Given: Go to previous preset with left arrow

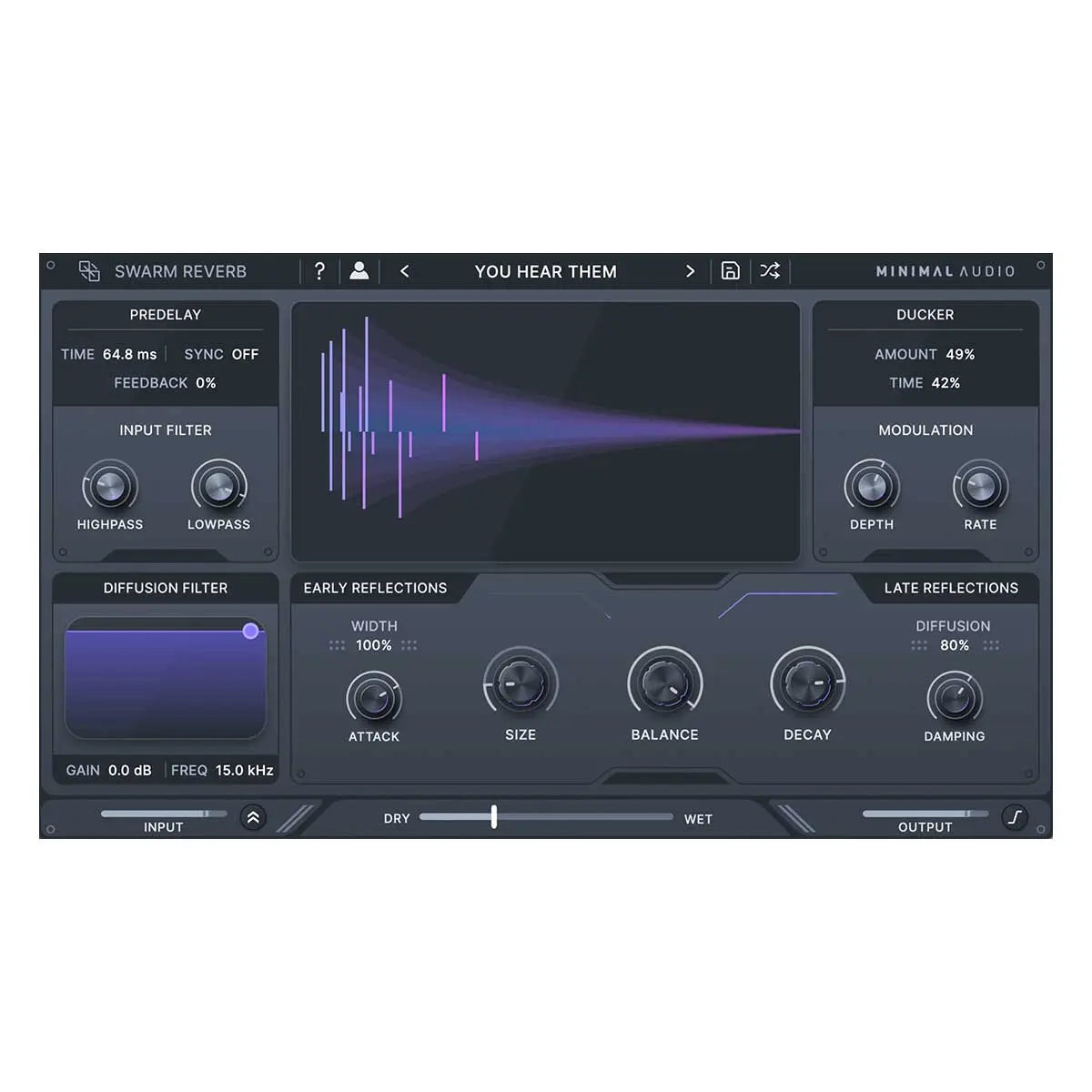Looking at the screenshot, I should [405, 270].
